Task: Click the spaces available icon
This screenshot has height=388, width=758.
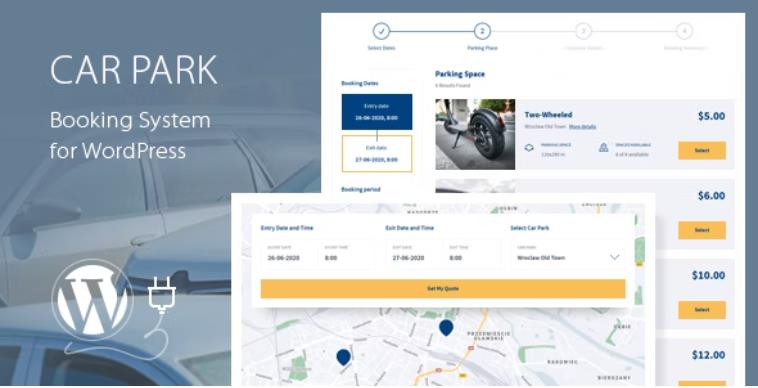Action: [x=603, y=148]
